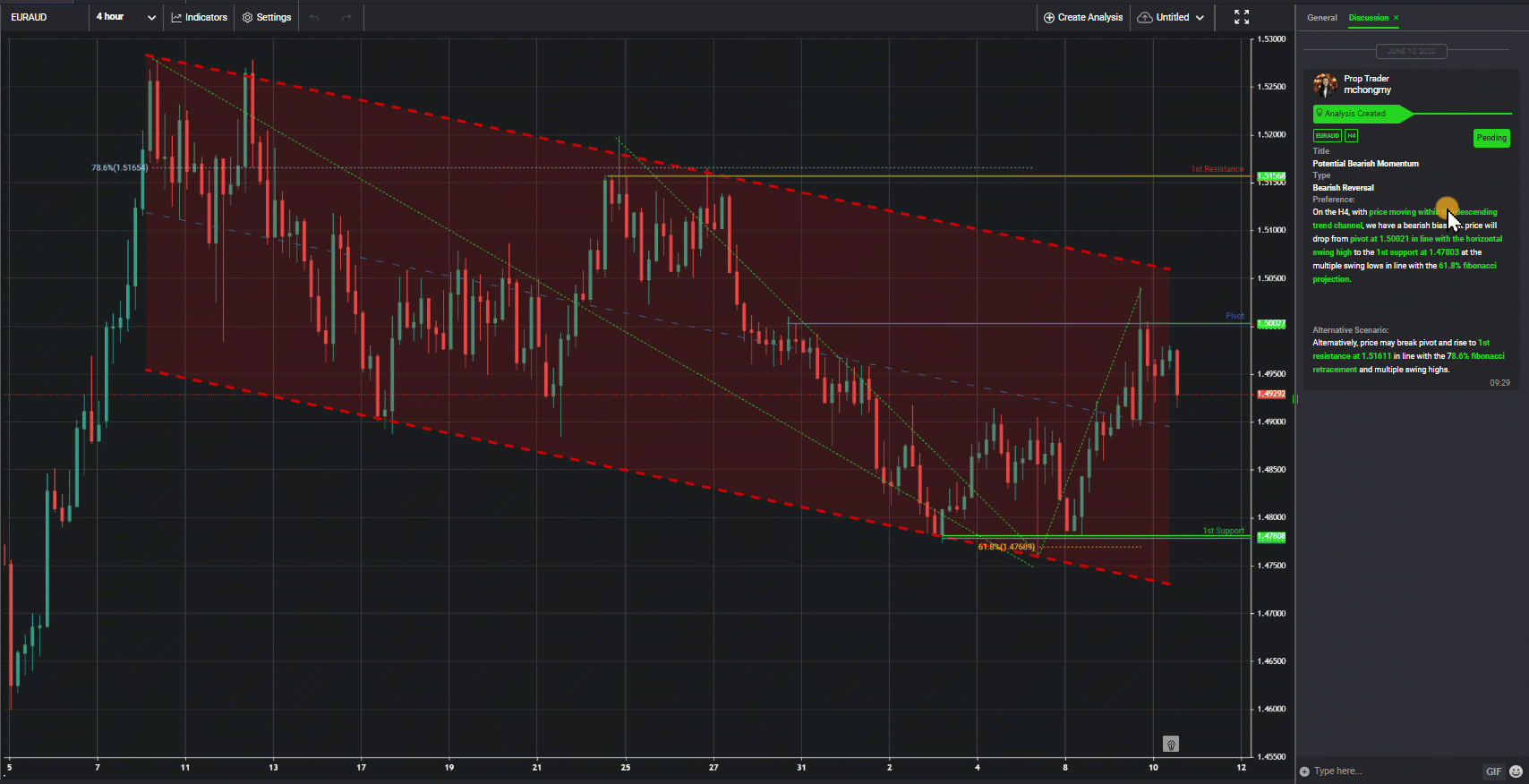Select the Discussion tab
1529x784 pixels.
pyautogui.click(x=1369, y=18)
